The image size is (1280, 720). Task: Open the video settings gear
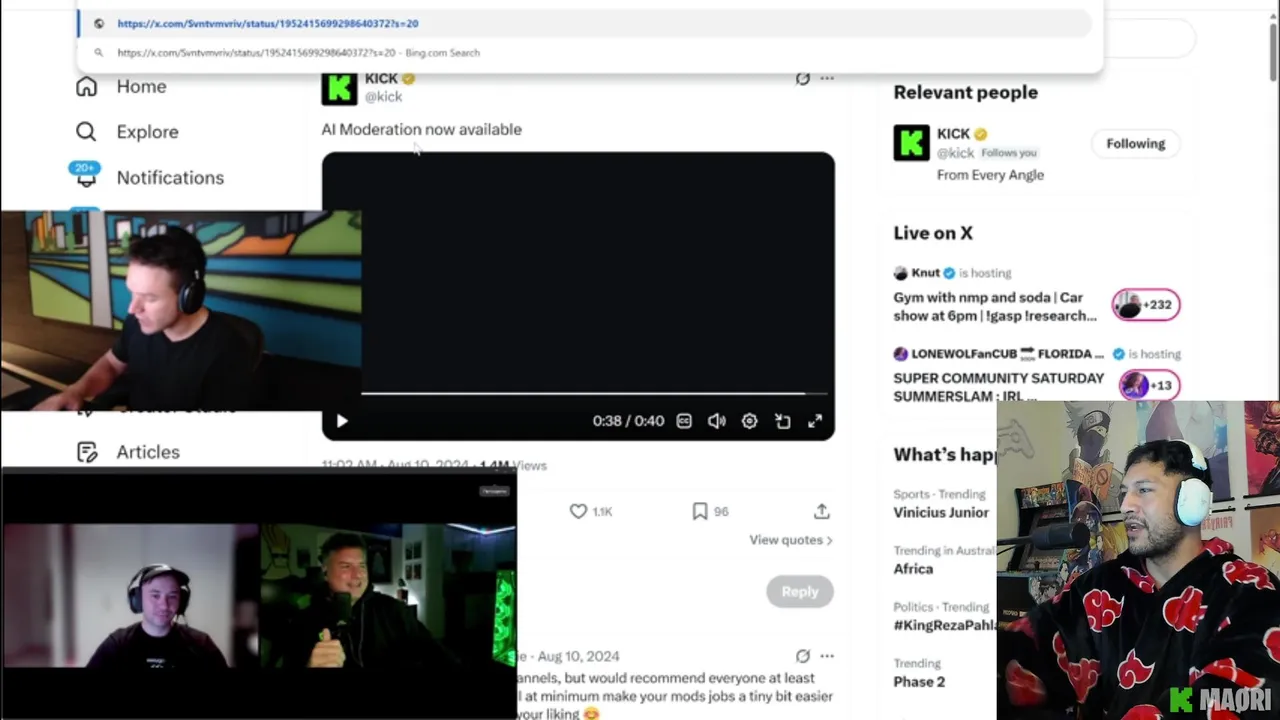749,421
